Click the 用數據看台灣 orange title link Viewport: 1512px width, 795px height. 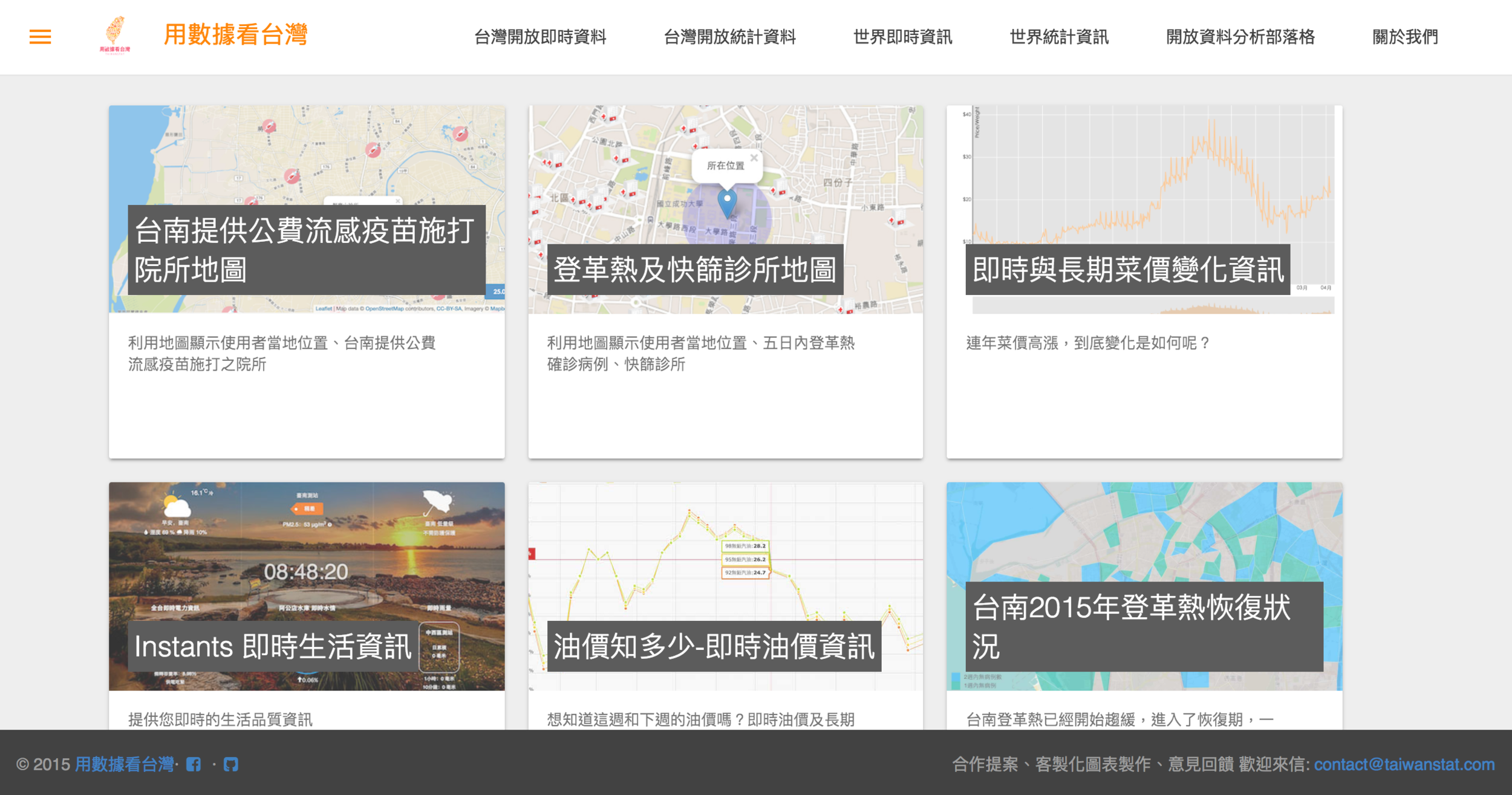(235, 34)
